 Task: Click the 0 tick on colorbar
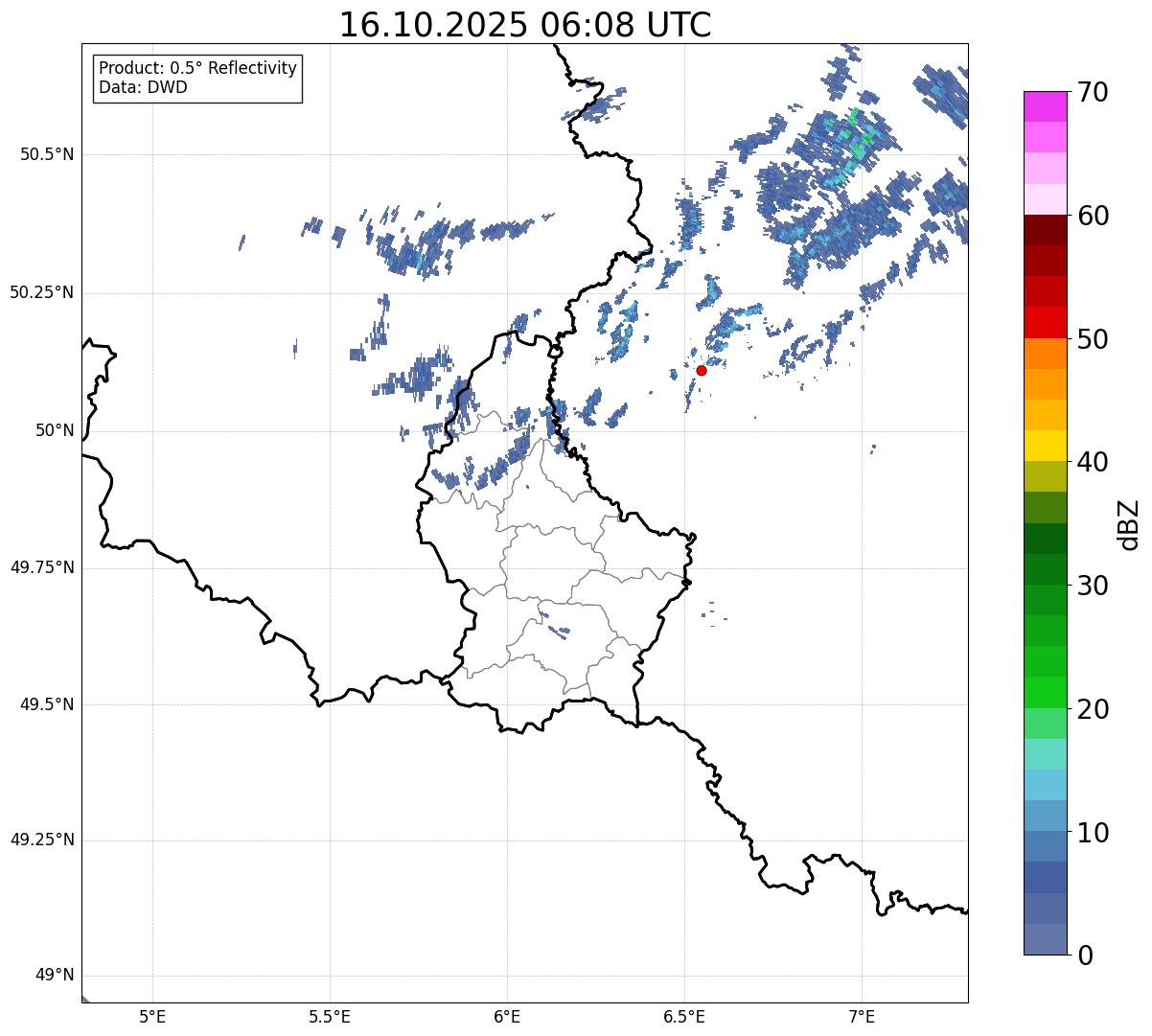pos(1083,955)
